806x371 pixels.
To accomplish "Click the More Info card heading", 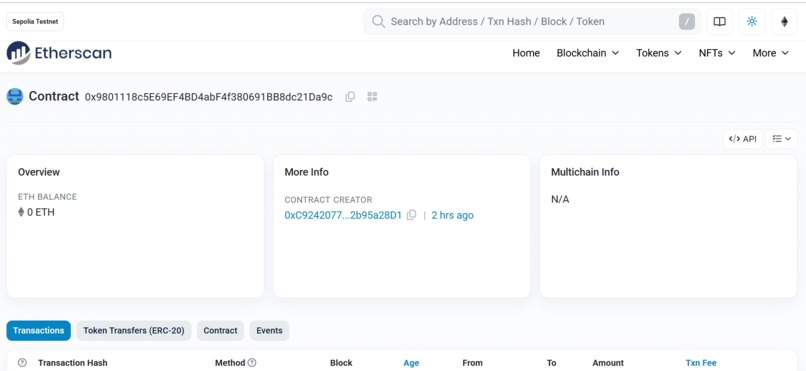I will click(x=306, y=172).
